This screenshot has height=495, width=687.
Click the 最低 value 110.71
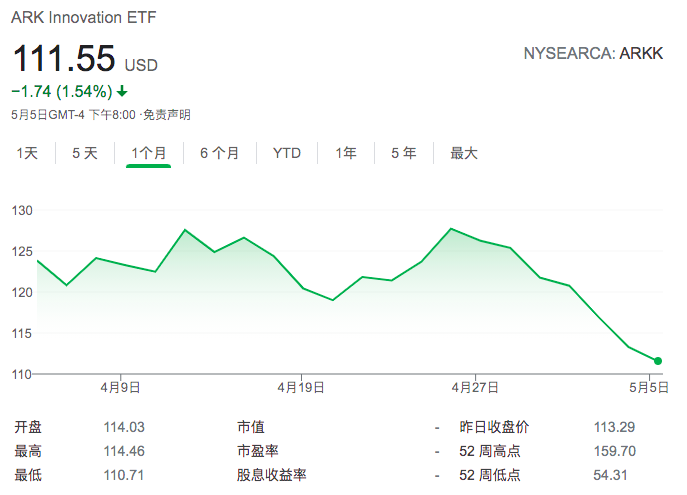tap(124, 475)
